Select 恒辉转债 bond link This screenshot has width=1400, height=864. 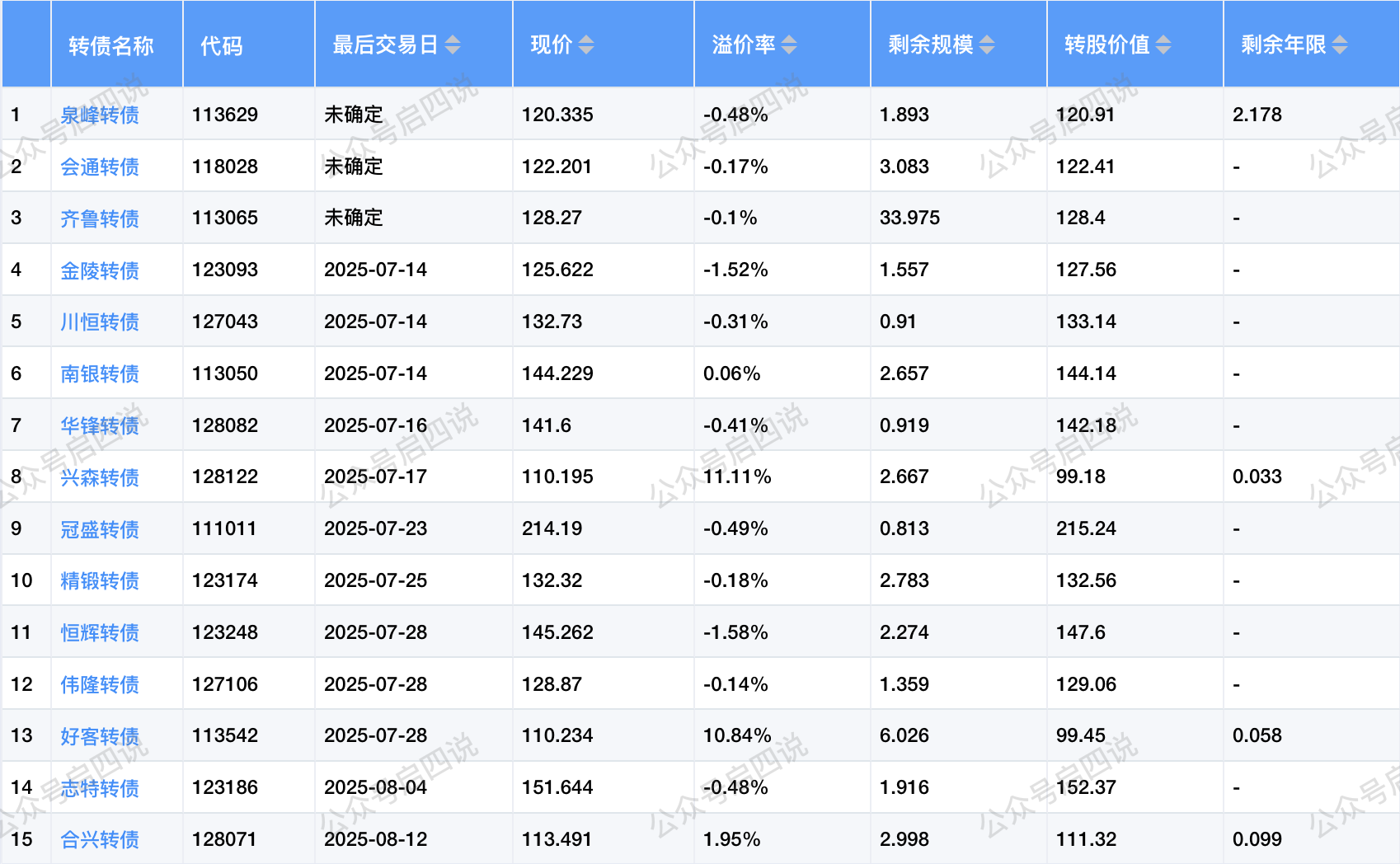100,633
